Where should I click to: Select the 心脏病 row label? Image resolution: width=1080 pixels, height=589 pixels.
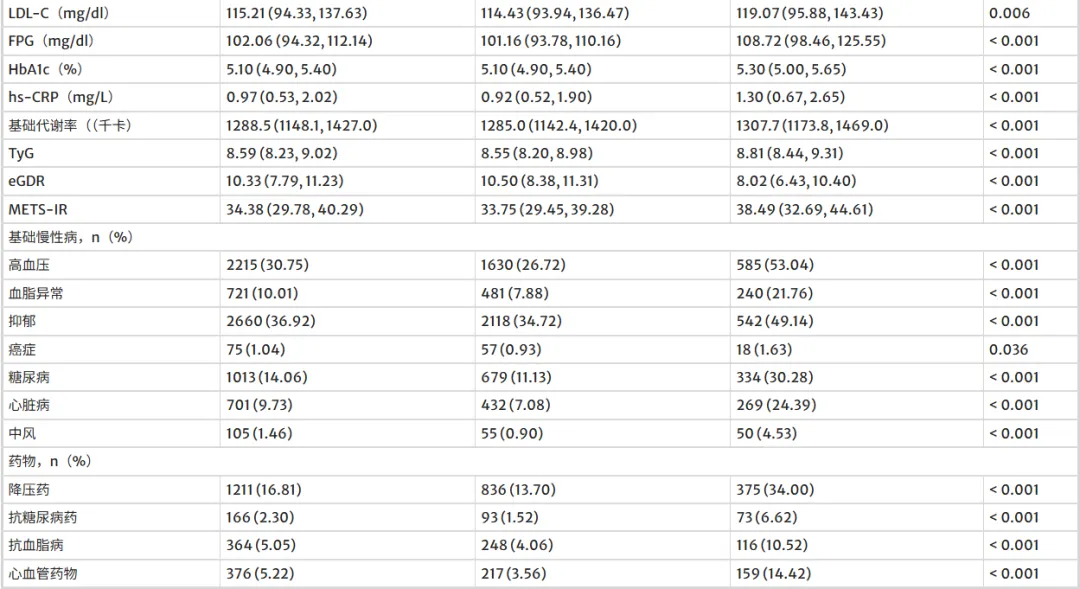point(29,405)
